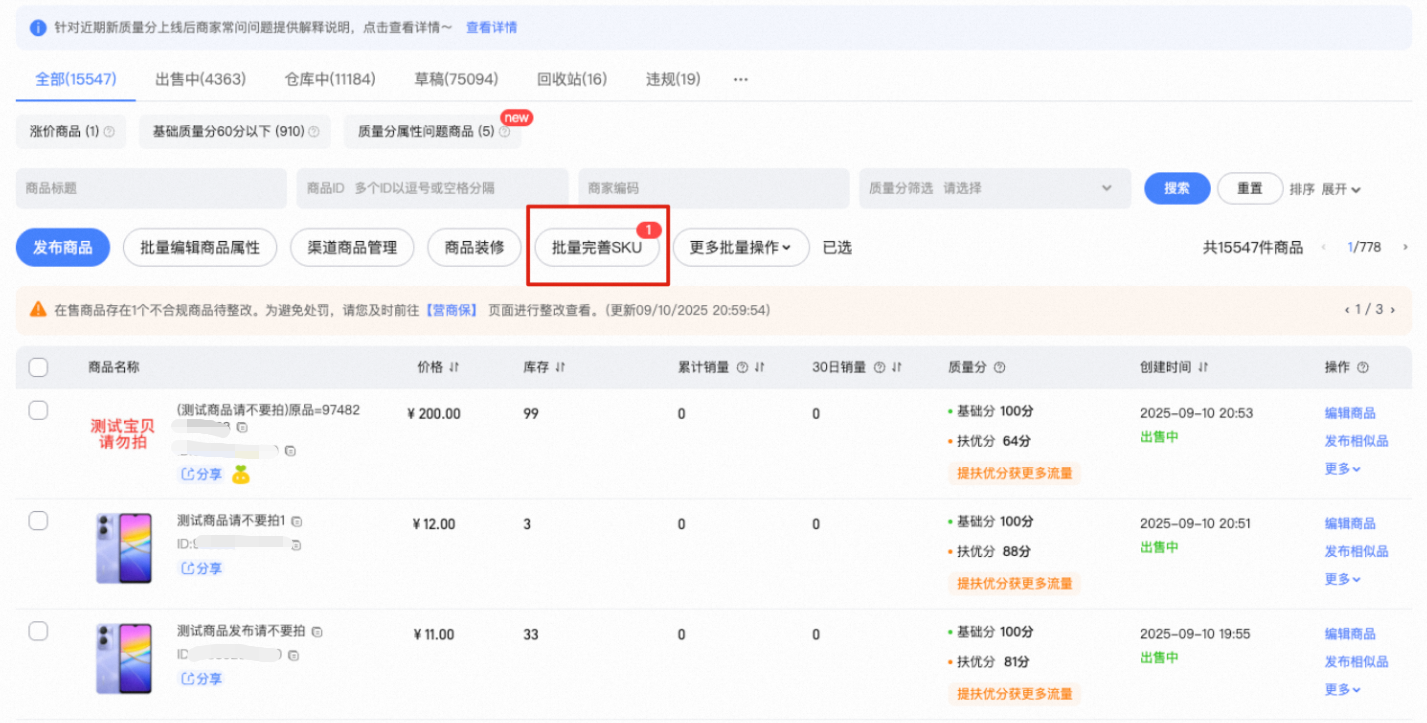Click the 发布商品 button

(x=63, y=247)
